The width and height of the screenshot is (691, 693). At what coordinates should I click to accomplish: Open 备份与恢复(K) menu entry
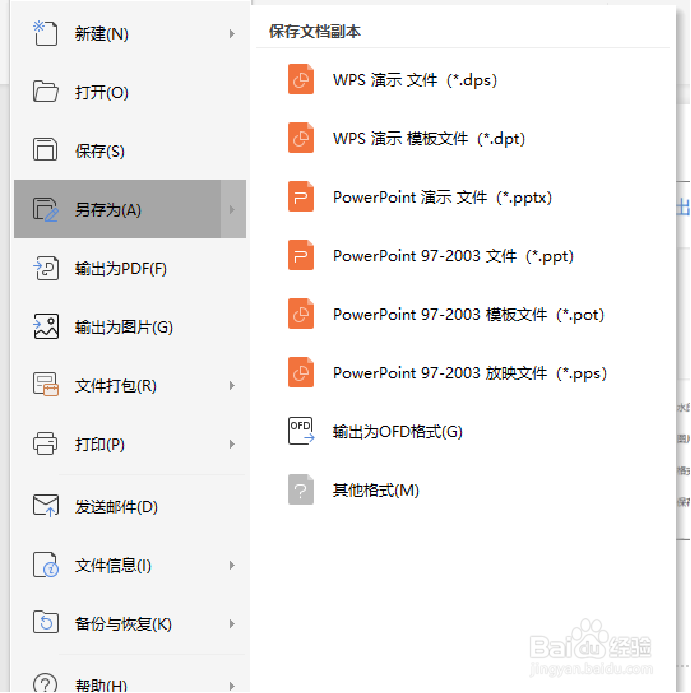click(x=130, y=624)
